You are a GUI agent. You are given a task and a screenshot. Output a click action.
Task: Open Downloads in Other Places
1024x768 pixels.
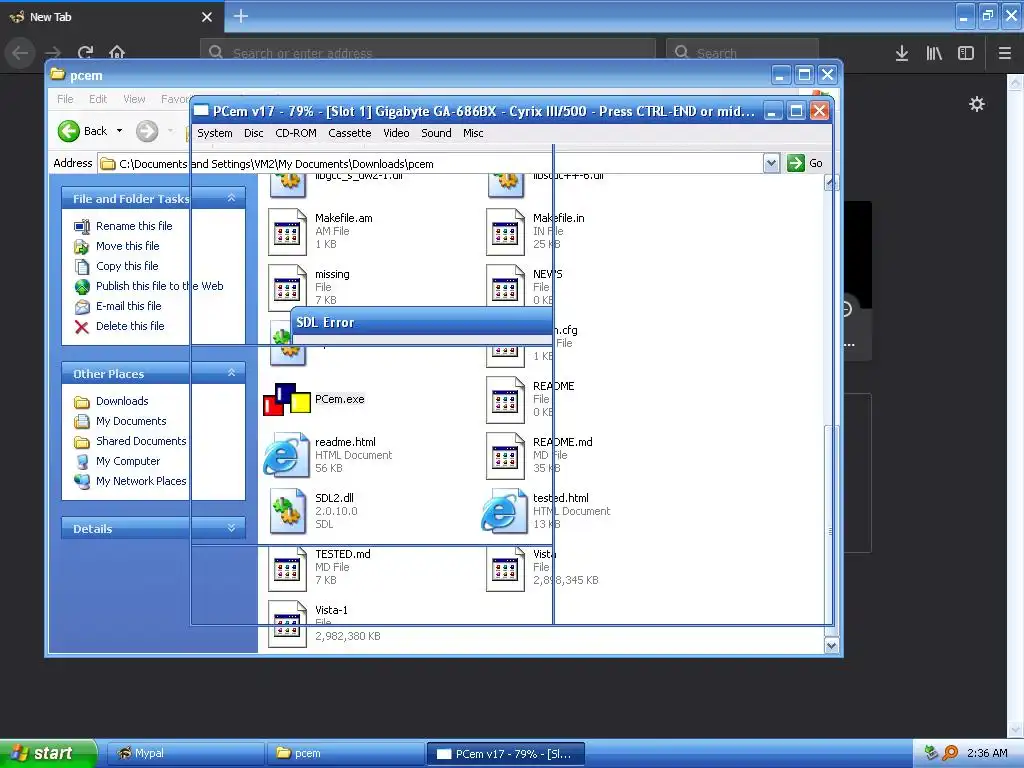(x=122, y=401)
